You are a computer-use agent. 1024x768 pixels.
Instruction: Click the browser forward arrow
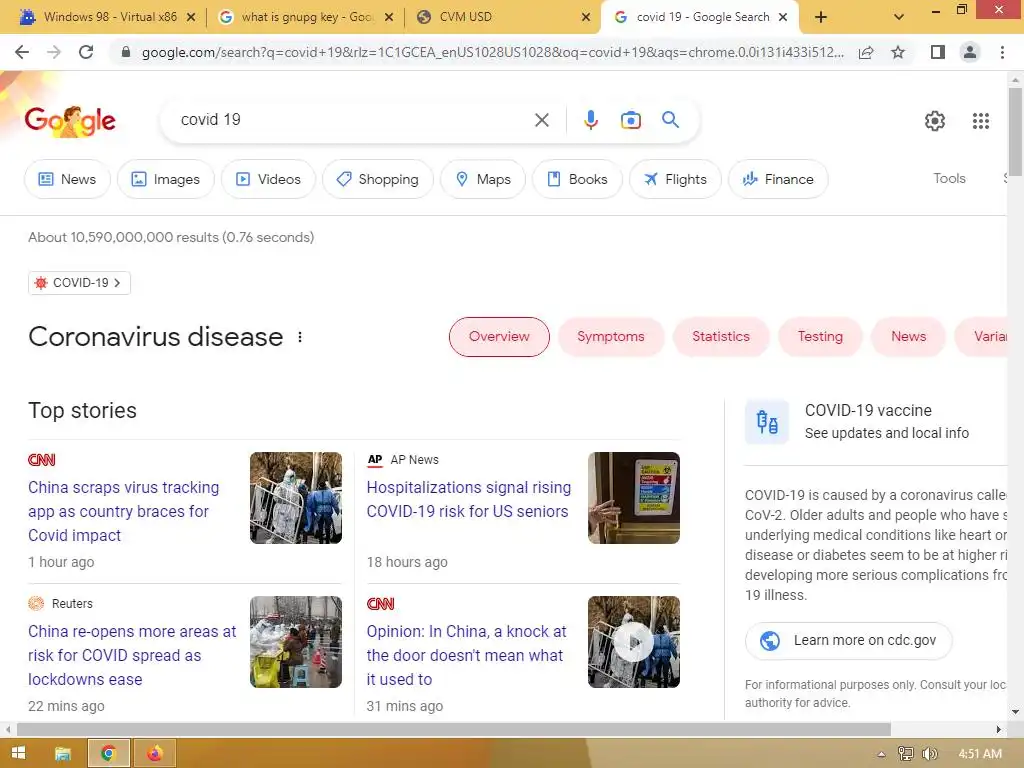pyautogui.click(x=54, y=52)
